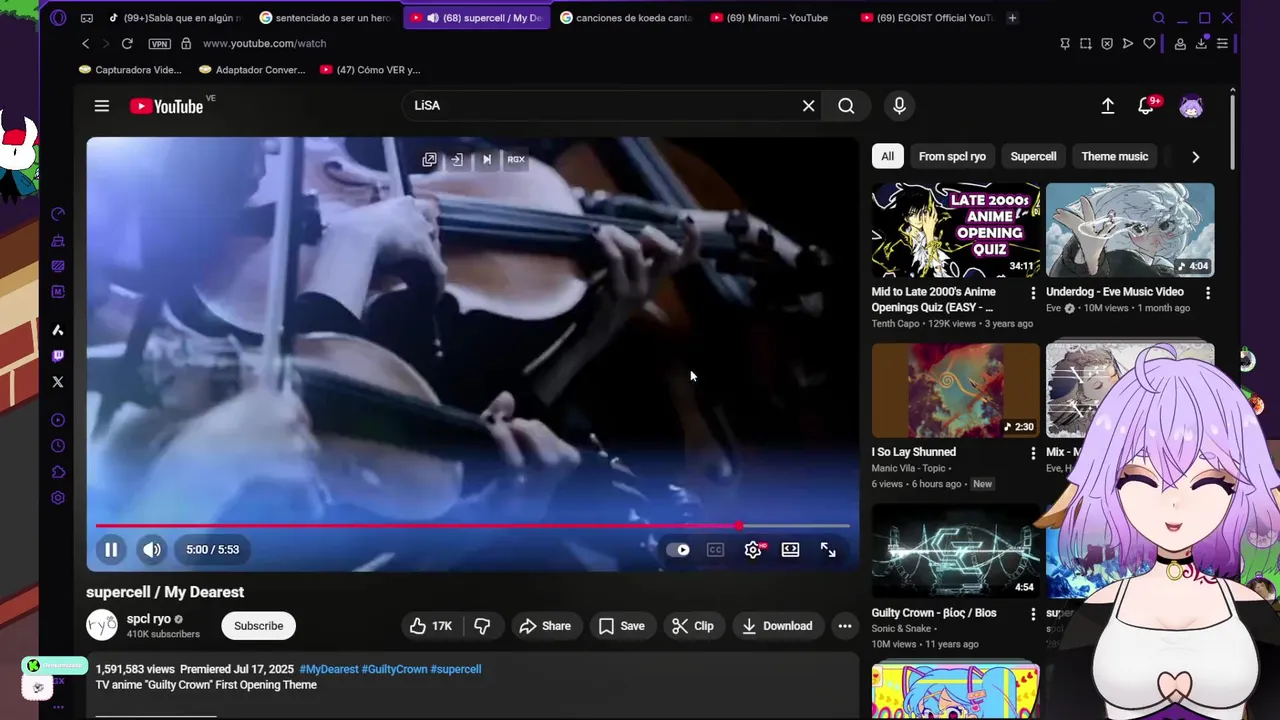
Task: Open the Opera GX main menu logo
Action: coord(58,18)
